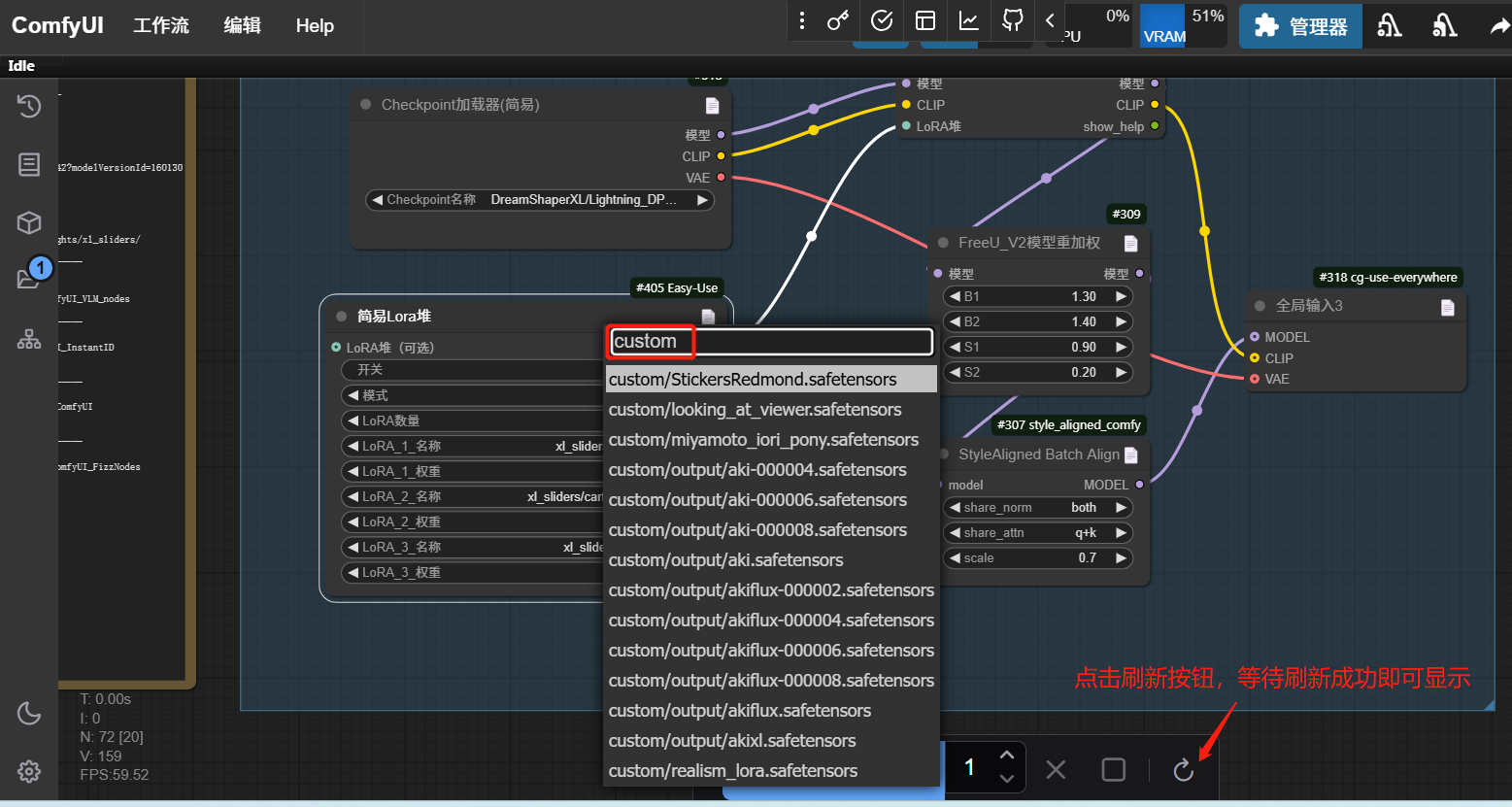
Task: Open the GitHub icon in toolbar
Action: coord(1013,20)
